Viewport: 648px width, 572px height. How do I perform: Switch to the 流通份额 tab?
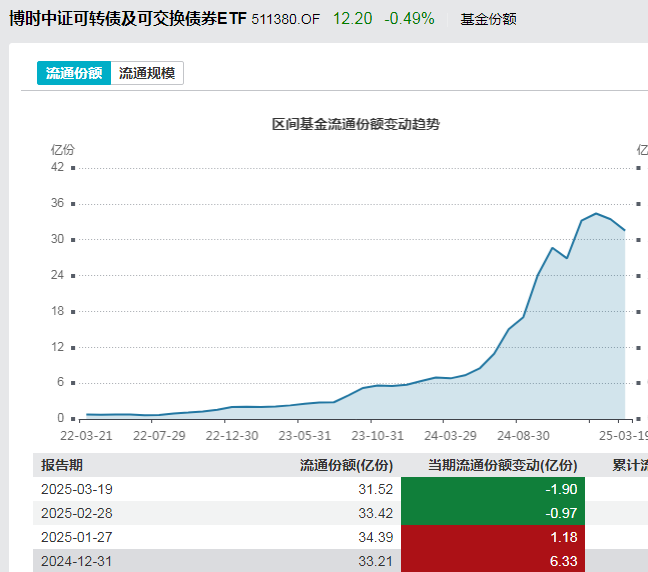74,73
